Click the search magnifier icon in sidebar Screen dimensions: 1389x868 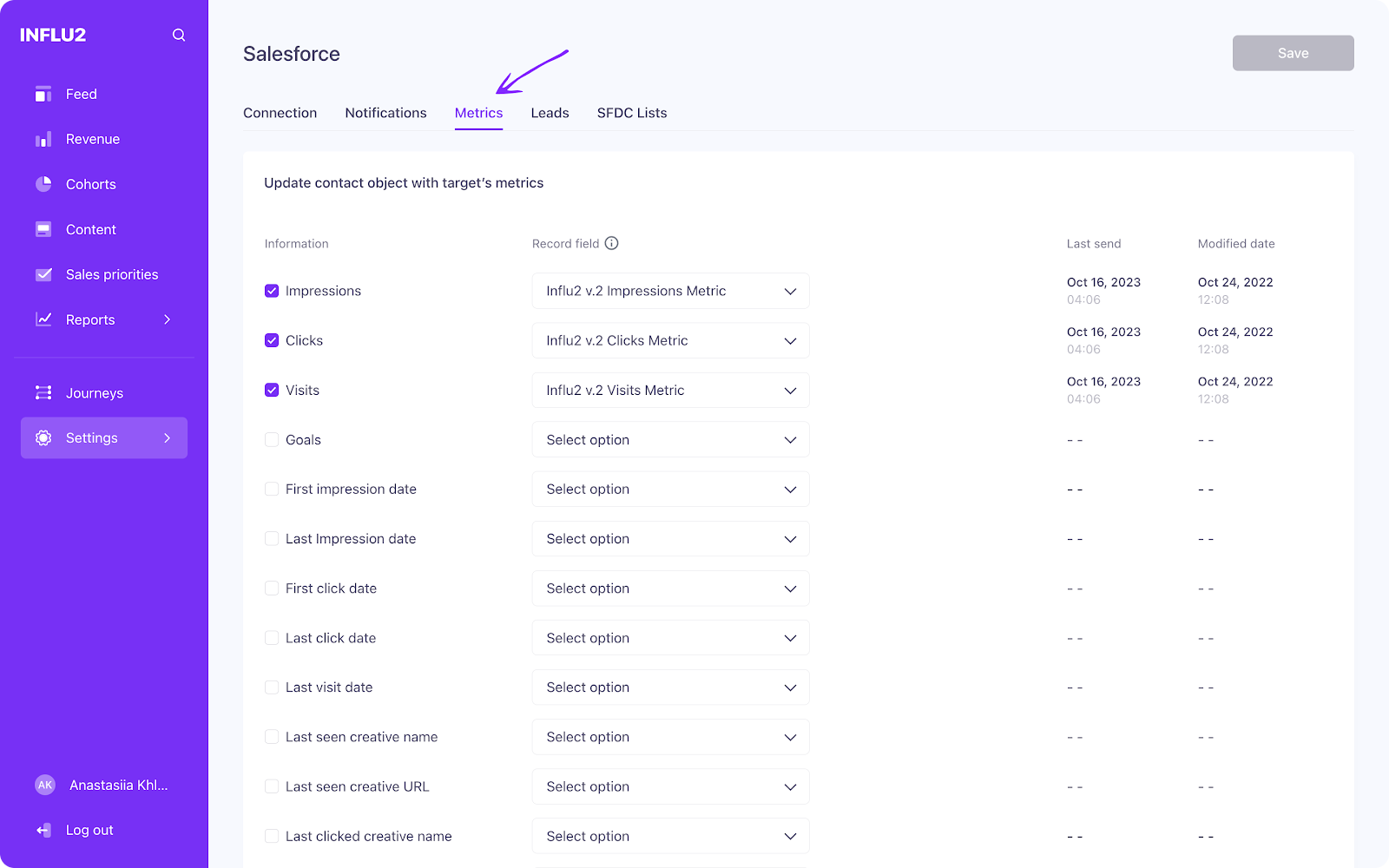point(179,35)
